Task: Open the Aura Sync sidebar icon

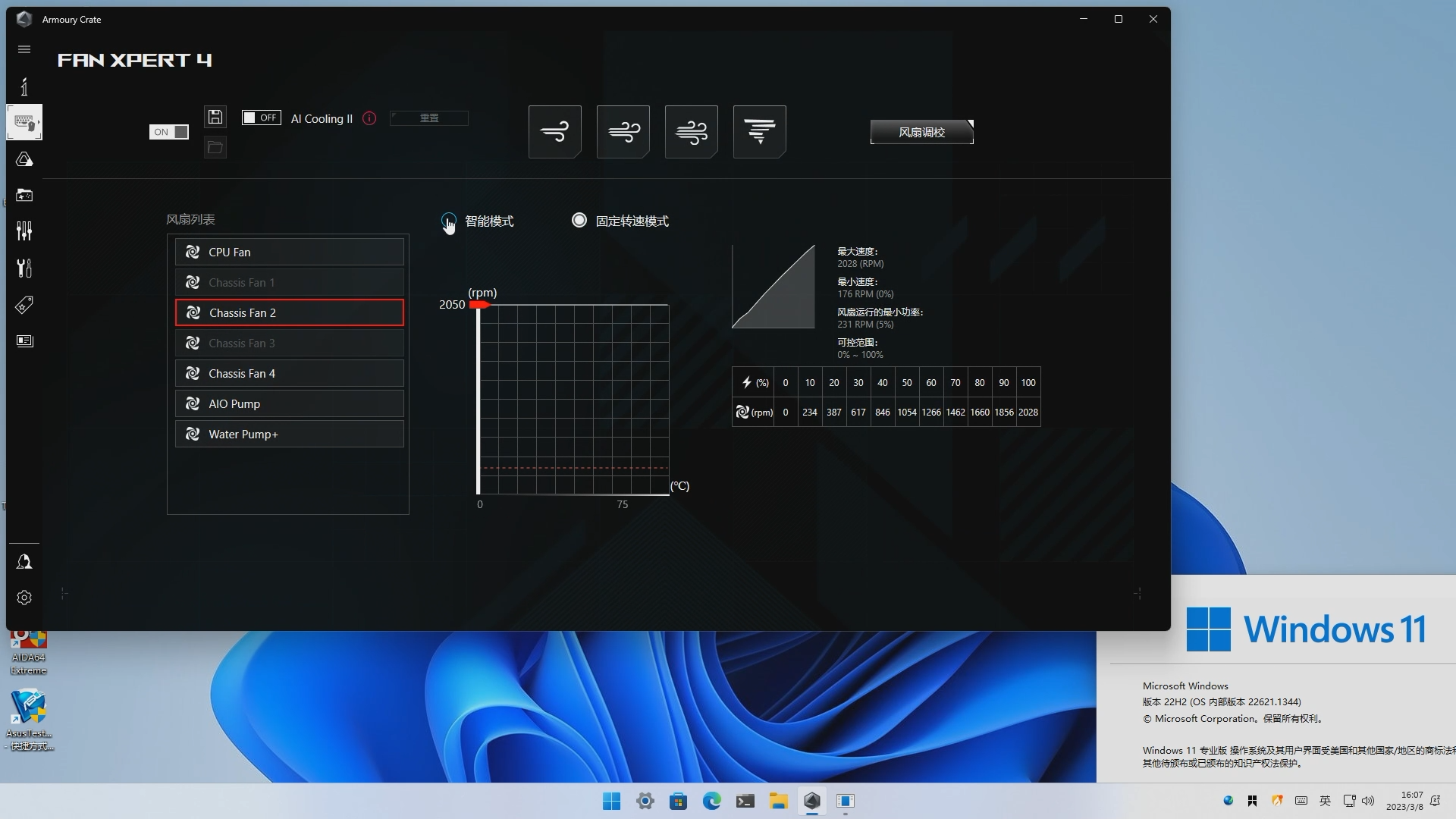Action: click(x=24, y=159)
